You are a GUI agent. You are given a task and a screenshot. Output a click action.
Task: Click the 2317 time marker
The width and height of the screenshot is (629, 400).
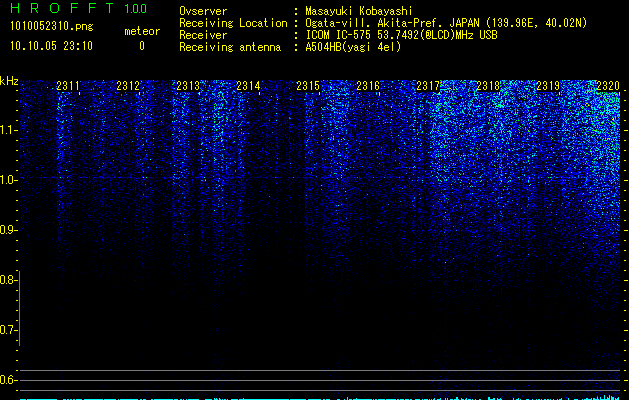(x=428, y=86)
